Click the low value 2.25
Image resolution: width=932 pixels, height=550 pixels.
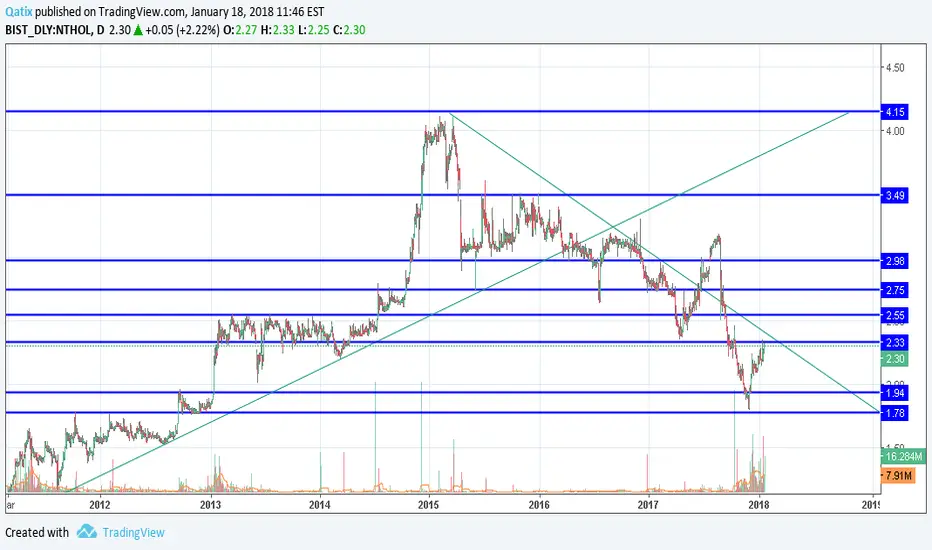[319, 30]
